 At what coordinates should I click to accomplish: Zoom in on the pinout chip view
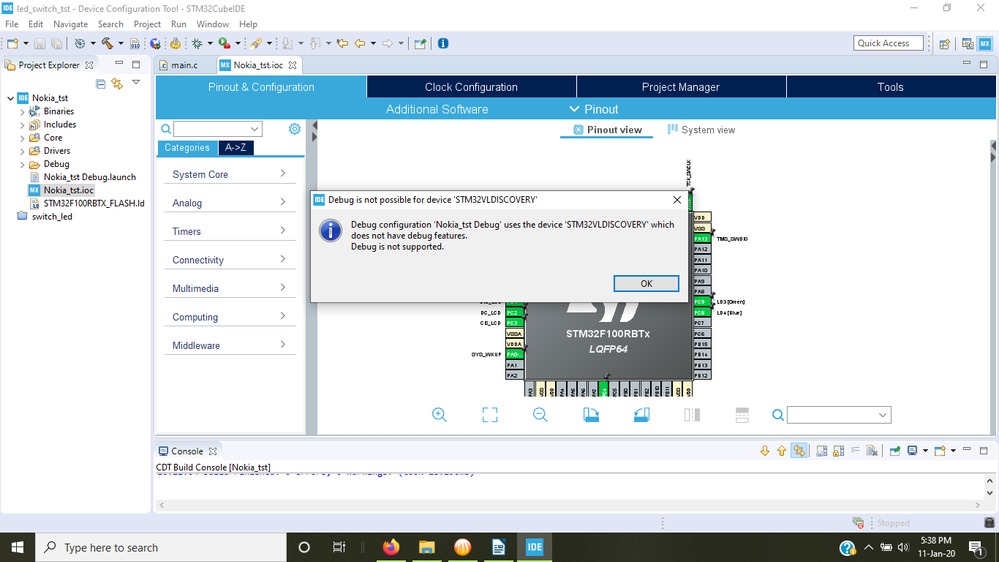(439, 415)
